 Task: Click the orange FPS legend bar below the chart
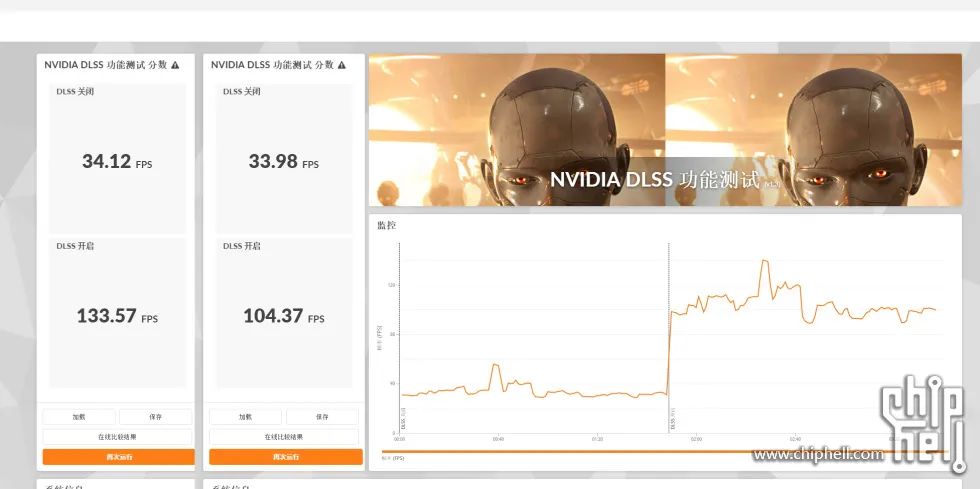[666, 451]
